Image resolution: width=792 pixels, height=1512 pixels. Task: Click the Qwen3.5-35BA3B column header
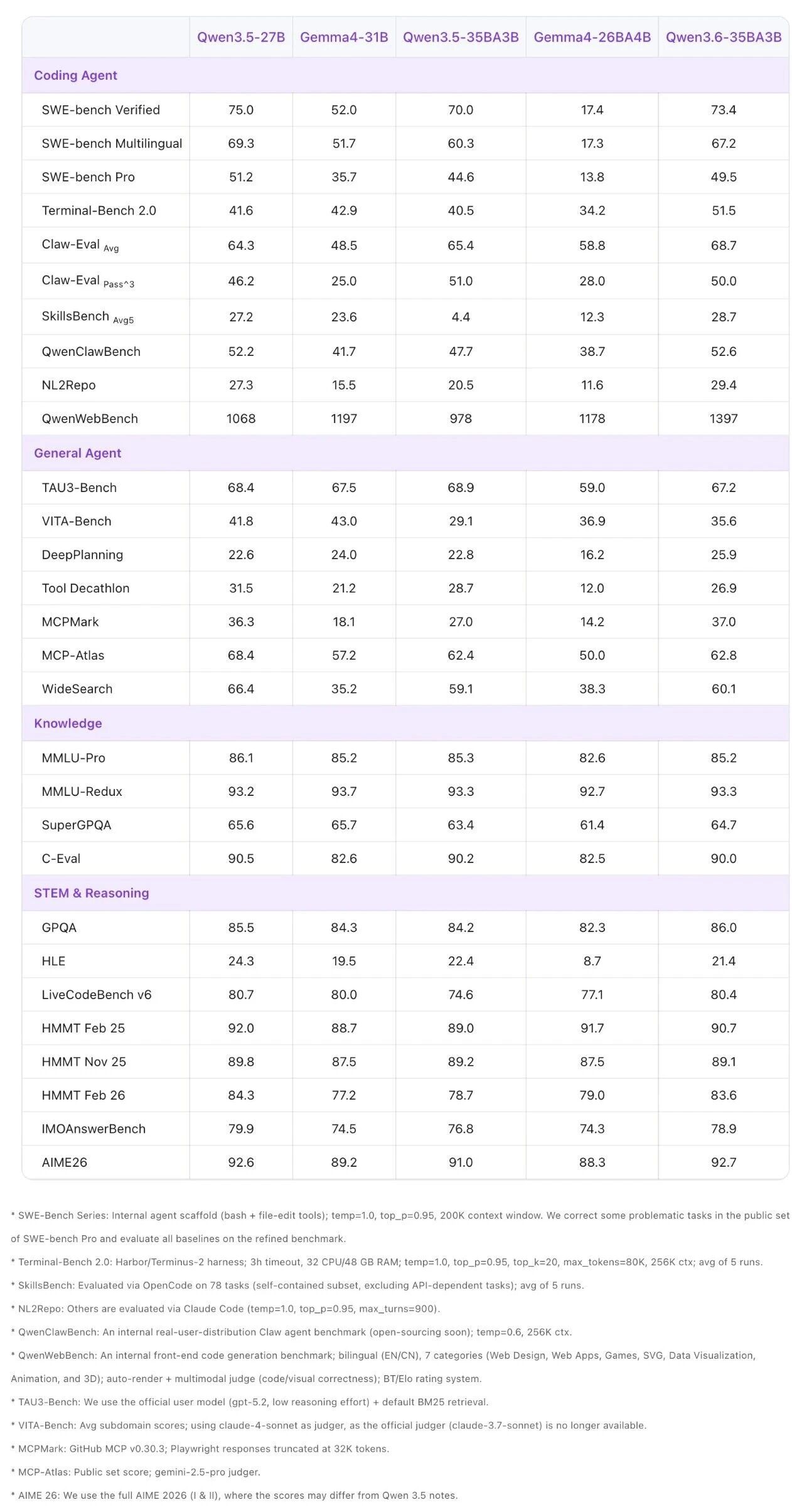pos(461,37)
